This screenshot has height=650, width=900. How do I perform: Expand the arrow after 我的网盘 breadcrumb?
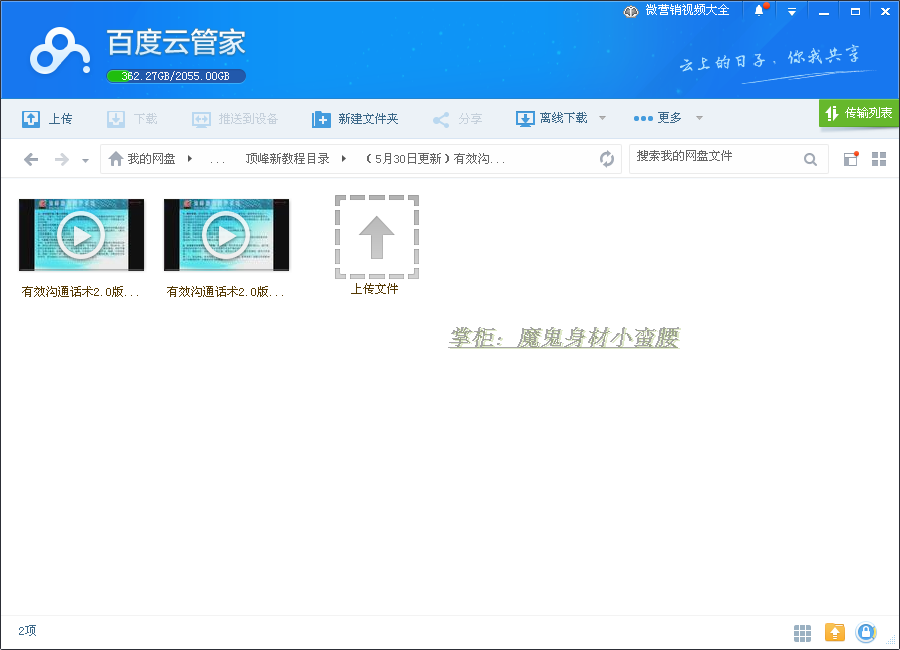(189, 158)
